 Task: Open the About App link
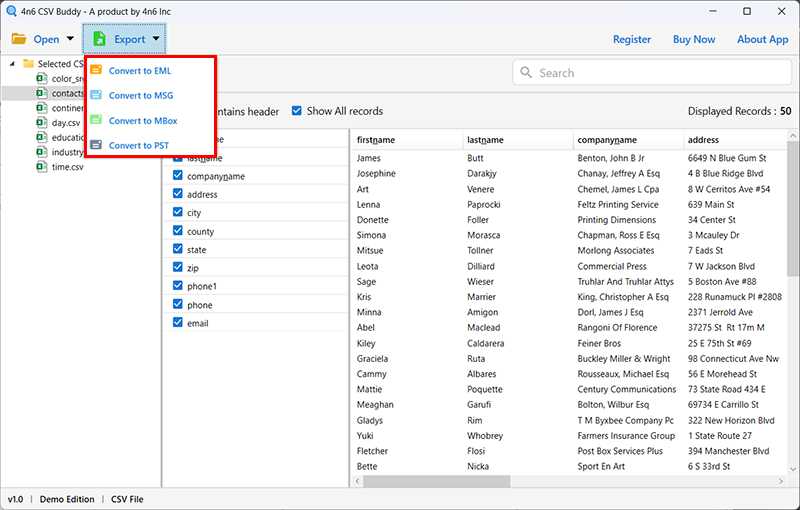click(x=762, y=39)
